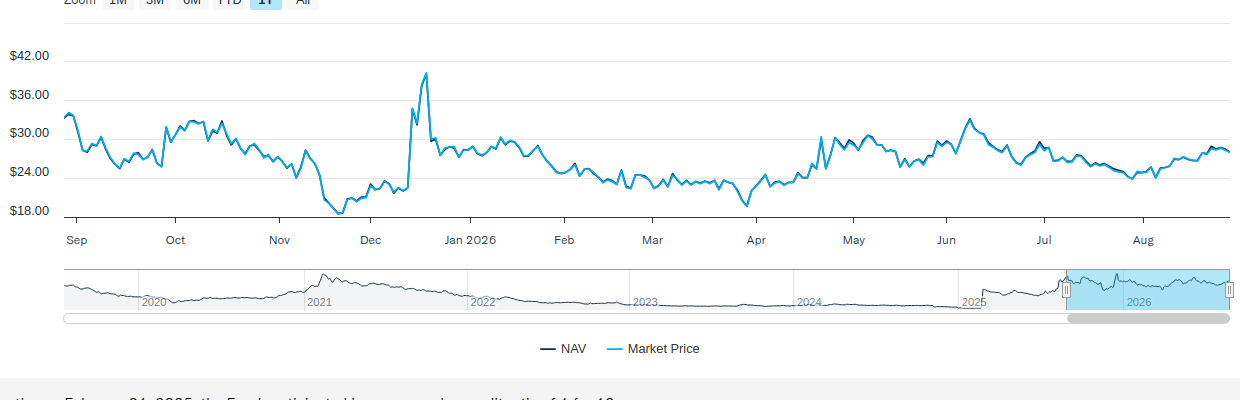Toggle the NAV series in legend
Image resolution: width=1240 pixels, height=400 pixels.
tap(563, 349)
